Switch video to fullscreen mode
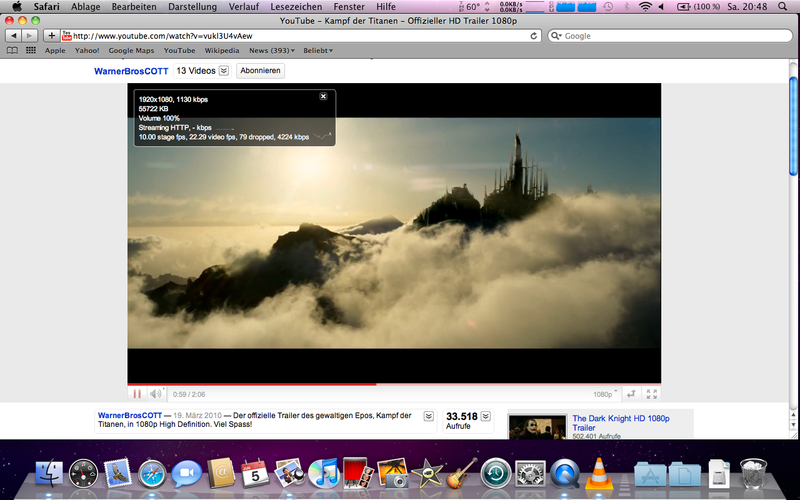Image resolution: width=800 pixels, height=500 pixels. coord(652,394)
